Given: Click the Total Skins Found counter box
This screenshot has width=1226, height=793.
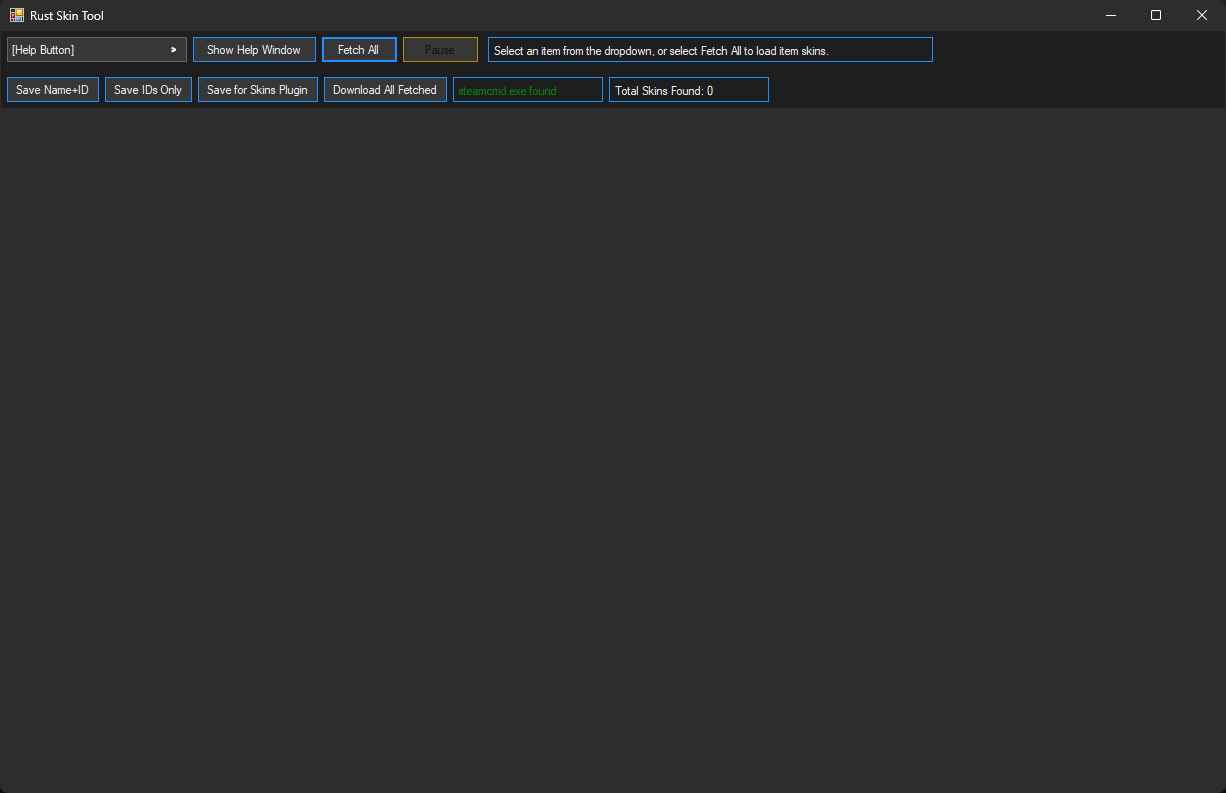Looking at the screenshot, I should [x=688, y=89].
